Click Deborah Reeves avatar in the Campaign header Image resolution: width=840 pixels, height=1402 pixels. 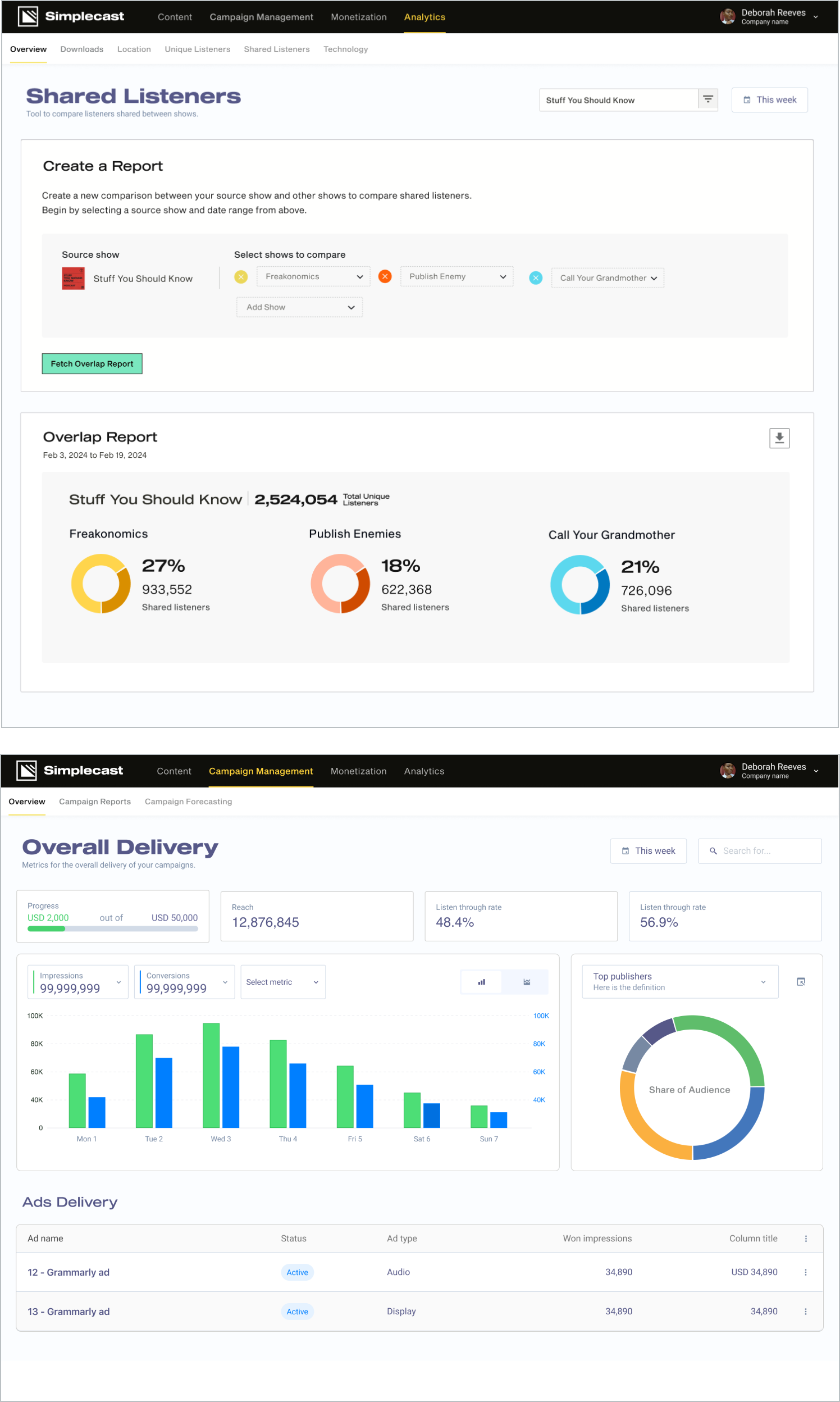(727, 771)
